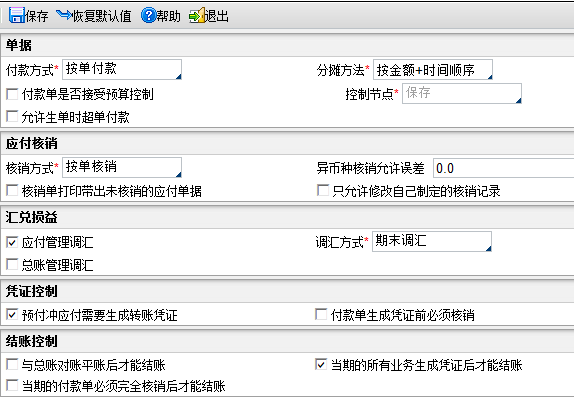This screenshot has width=574, height=397.
Task: Enable 付款单生成凭证前必须核销 checkbox
Action: click(321, 315)
